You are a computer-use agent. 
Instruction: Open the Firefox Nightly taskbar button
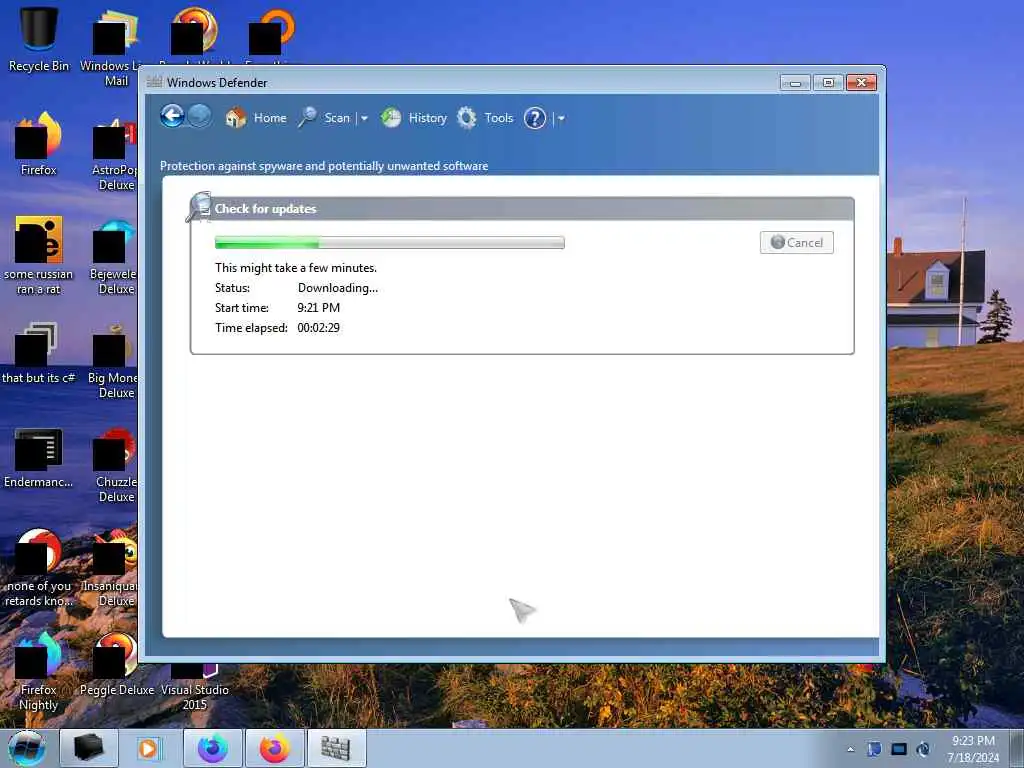[213, 748]
